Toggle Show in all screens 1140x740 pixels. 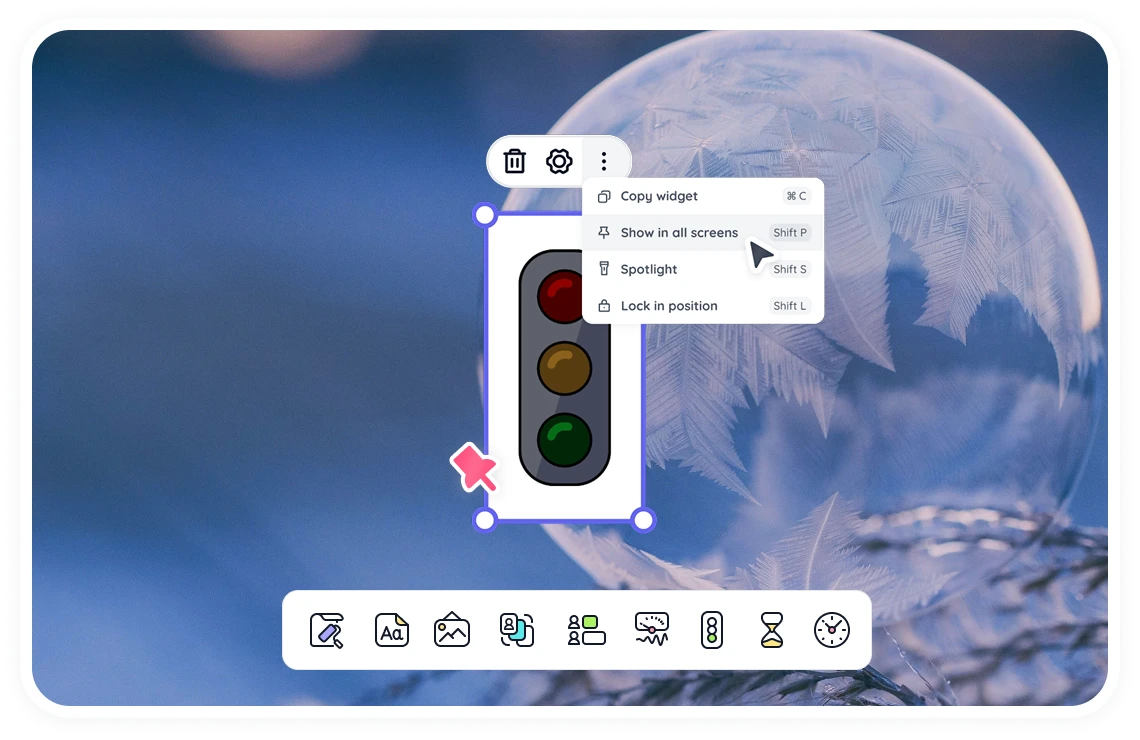point(680,232)
